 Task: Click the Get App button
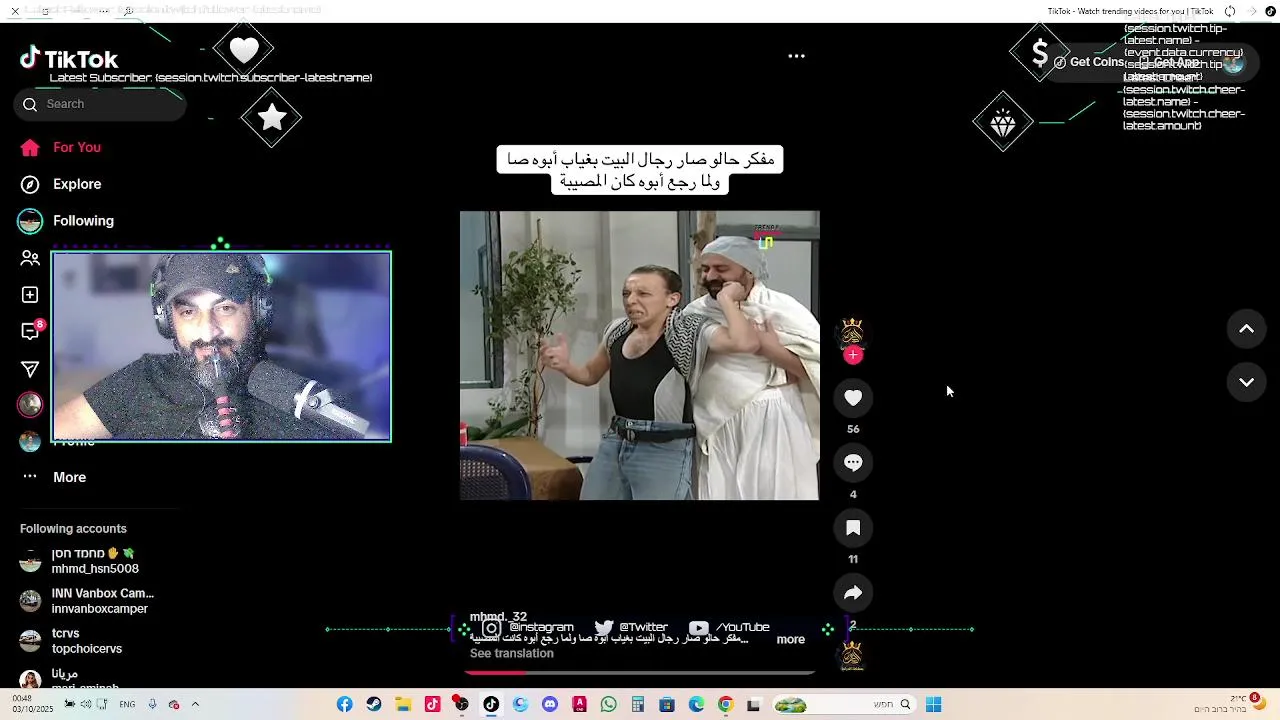point(1170,62)
